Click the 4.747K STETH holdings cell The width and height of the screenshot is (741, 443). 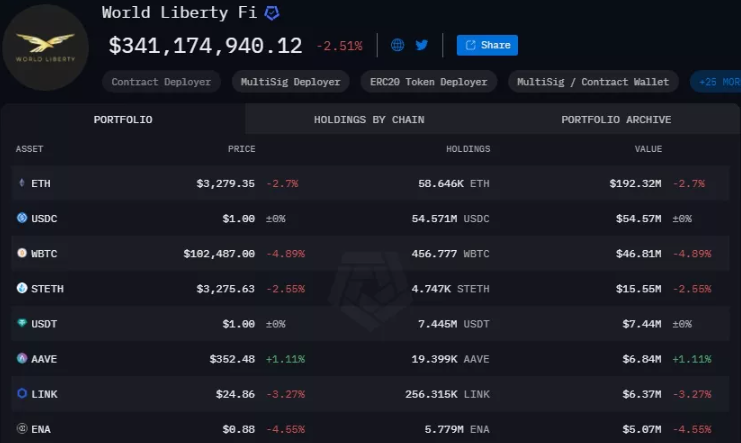(450, 288)
